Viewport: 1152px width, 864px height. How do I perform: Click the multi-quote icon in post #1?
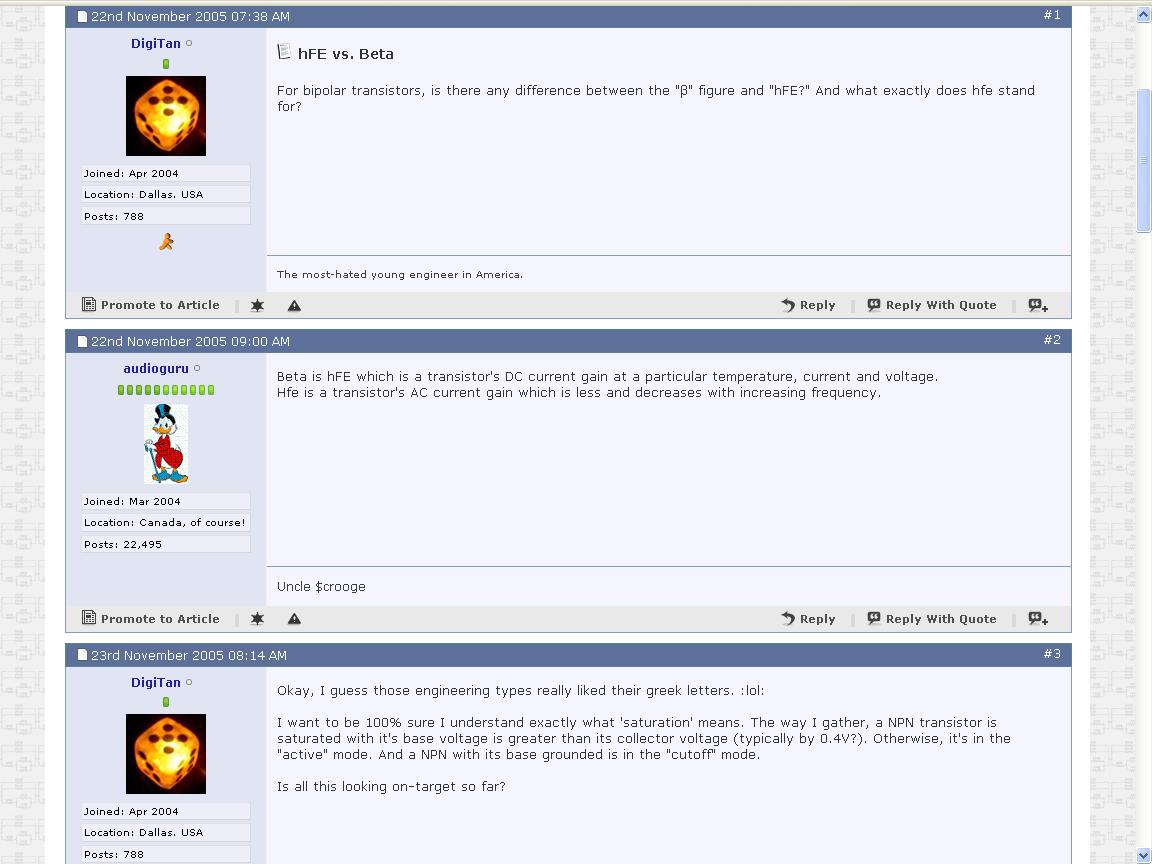coord(1038,305)
